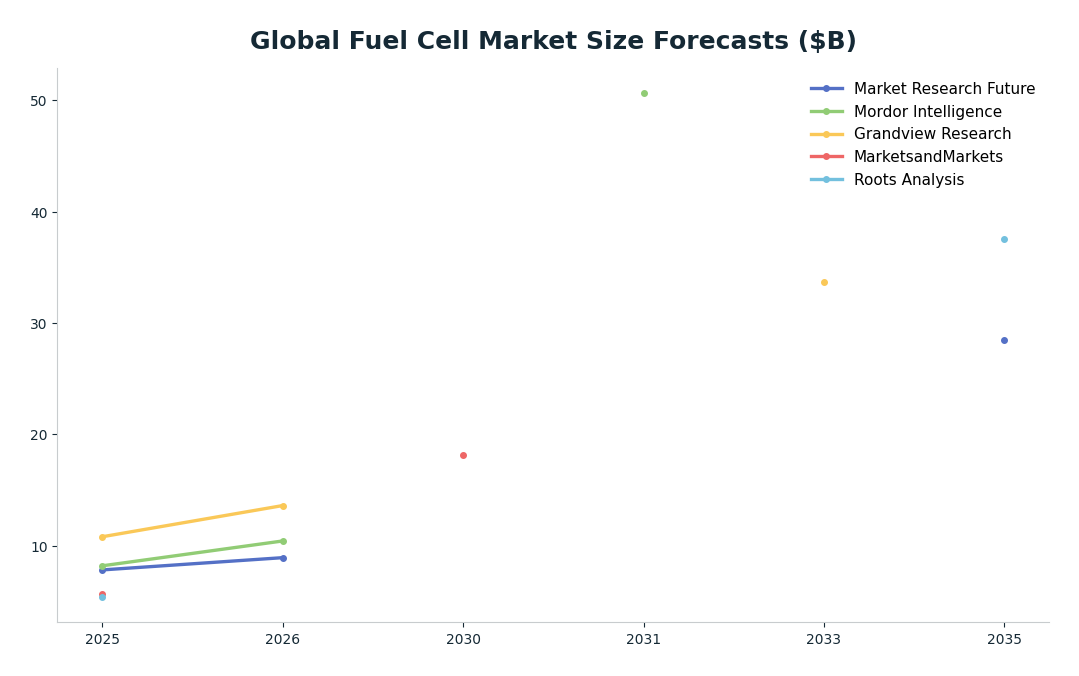Click the yellow data point at 2025
1079x676 pixels.
[103, 538]
